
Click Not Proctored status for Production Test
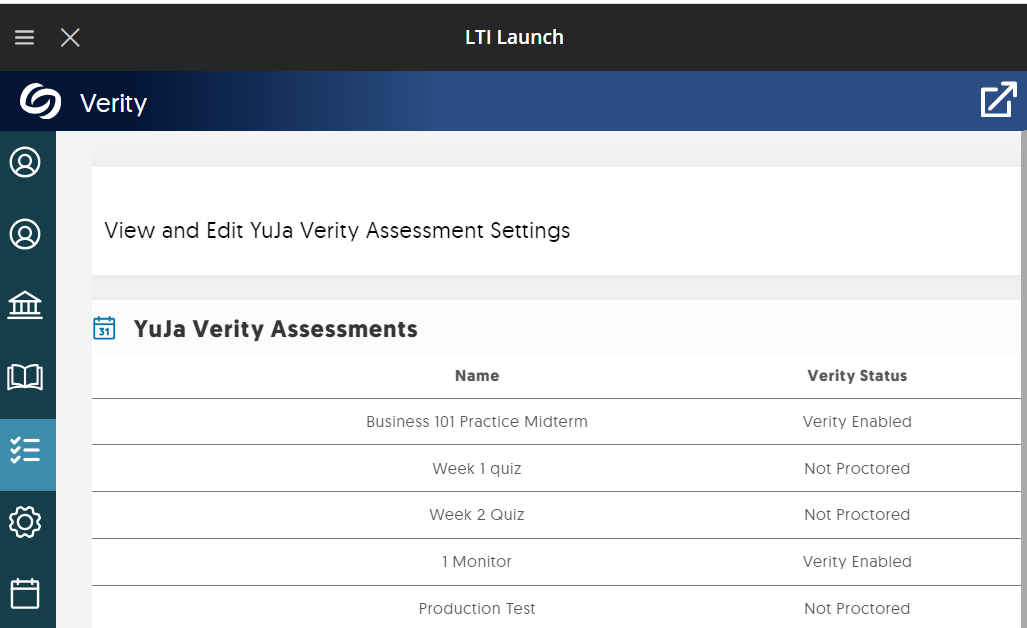click(x=857, y=609)
